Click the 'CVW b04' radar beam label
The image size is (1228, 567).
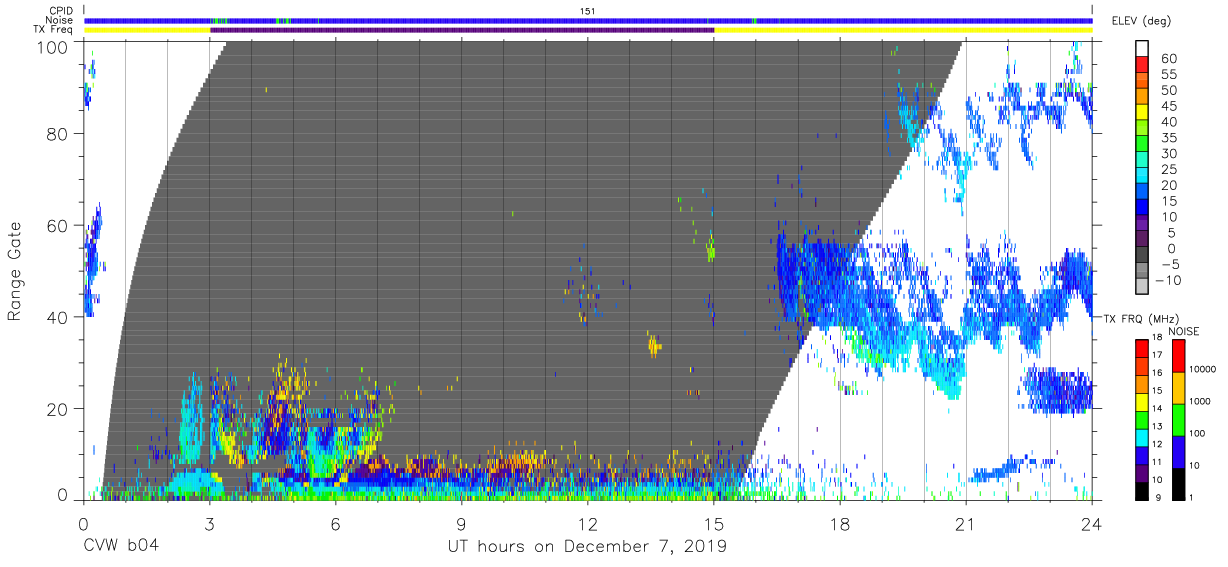pyautogui.click(x=121, y=547)
